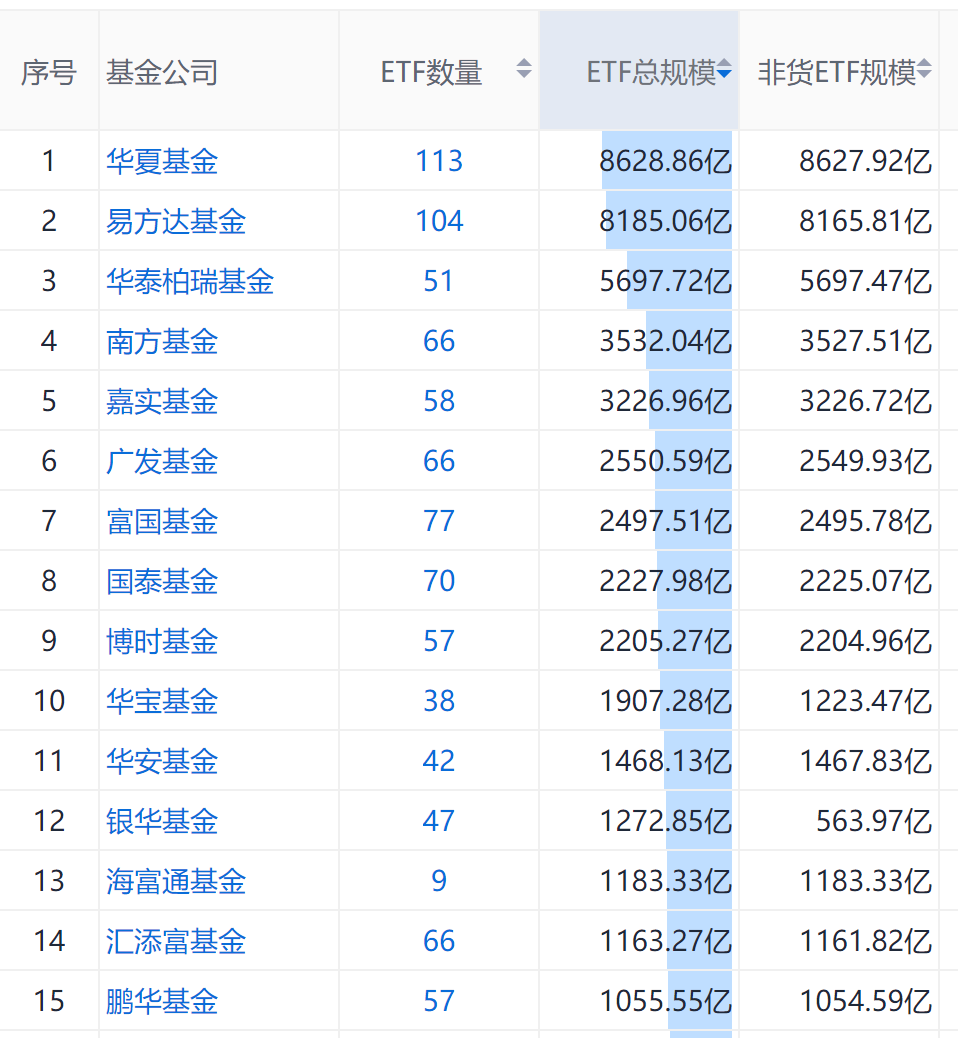Select total scale value 2497.51亿
This screenshot has width=958, height=1038.
(x=665, y=521)
